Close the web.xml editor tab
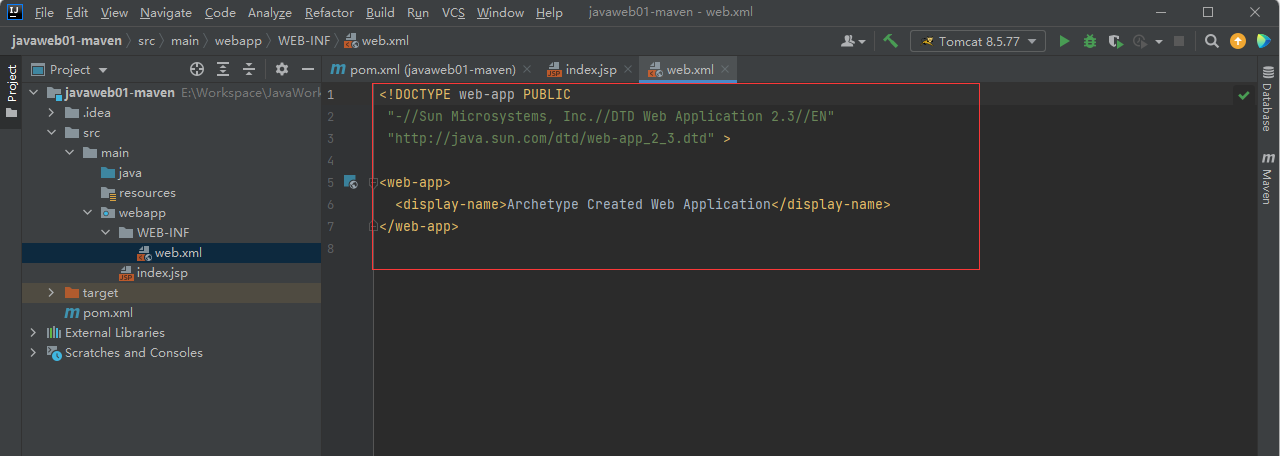Image resolution: width=1280 pixels, height=456 pixels. [727, 69]
